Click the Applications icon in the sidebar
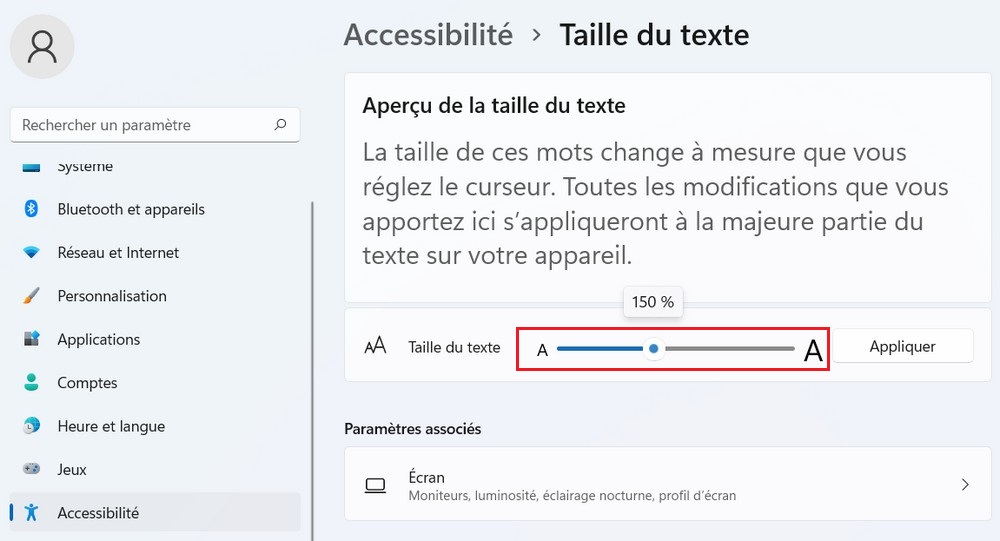The height and width of the screenshot is (541, 1000). [31, 339]
